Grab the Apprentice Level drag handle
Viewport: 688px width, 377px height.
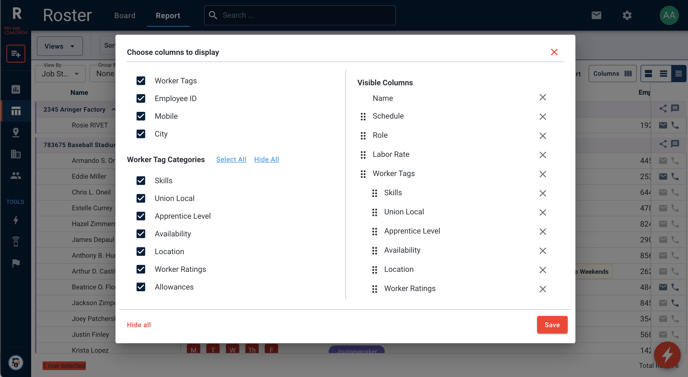(x=374, y=232)
